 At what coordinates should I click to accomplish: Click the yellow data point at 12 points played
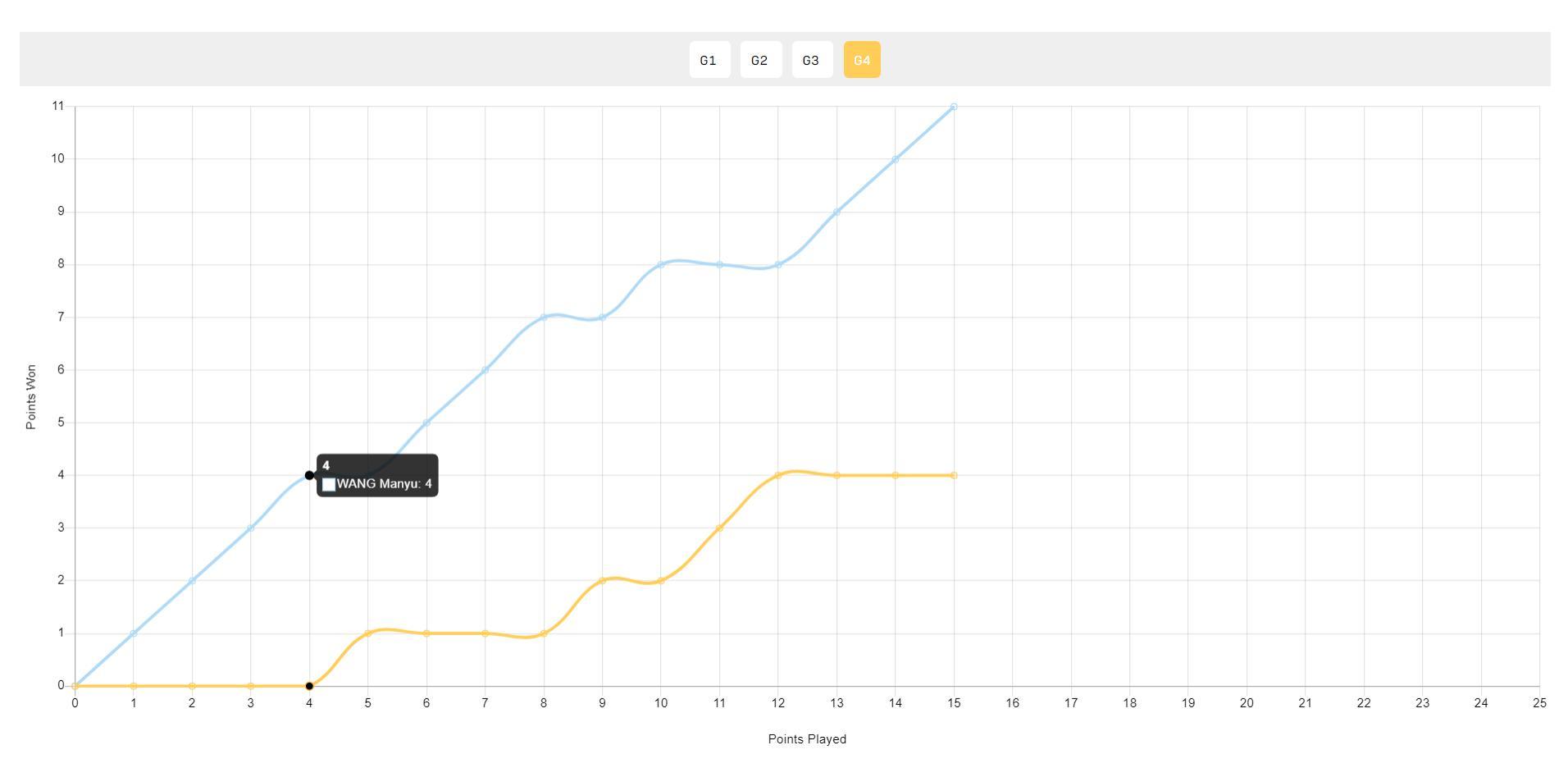[x=778, y=475]
